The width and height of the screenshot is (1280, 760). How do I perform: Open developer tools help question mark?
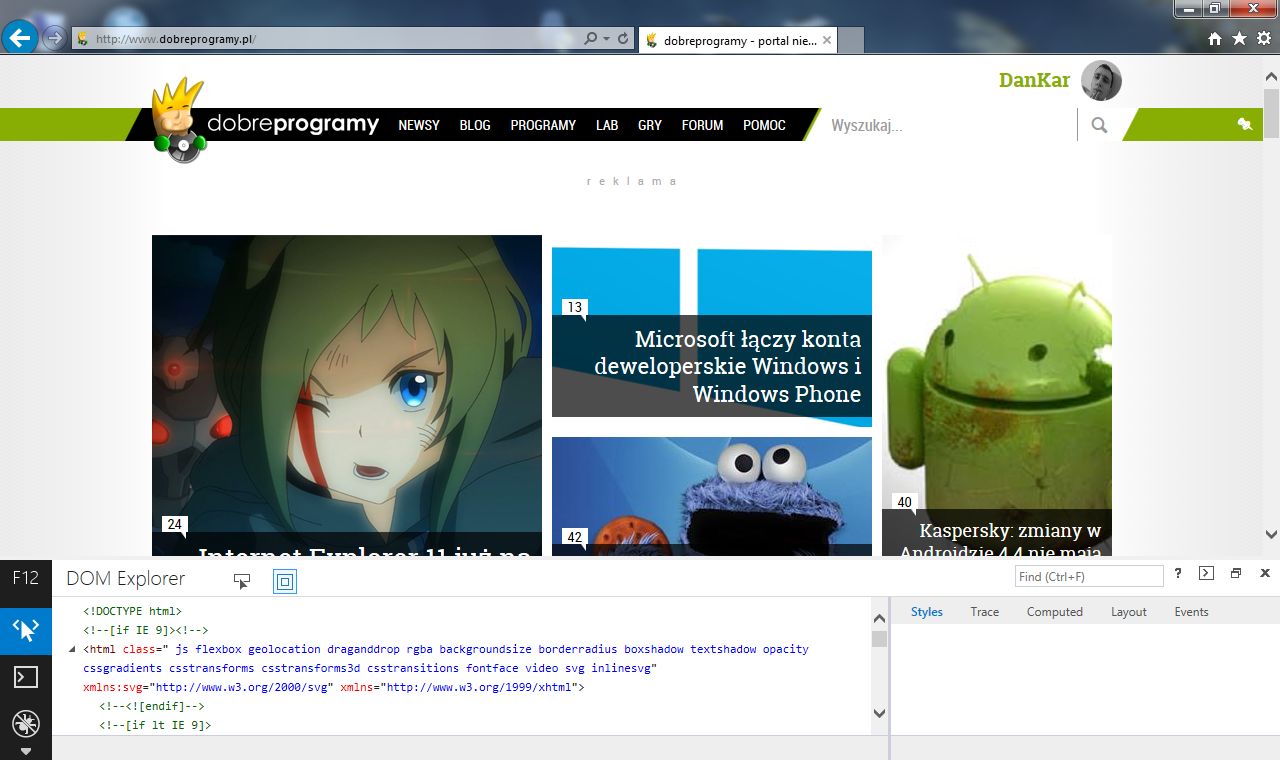[x=1178, y=574]
